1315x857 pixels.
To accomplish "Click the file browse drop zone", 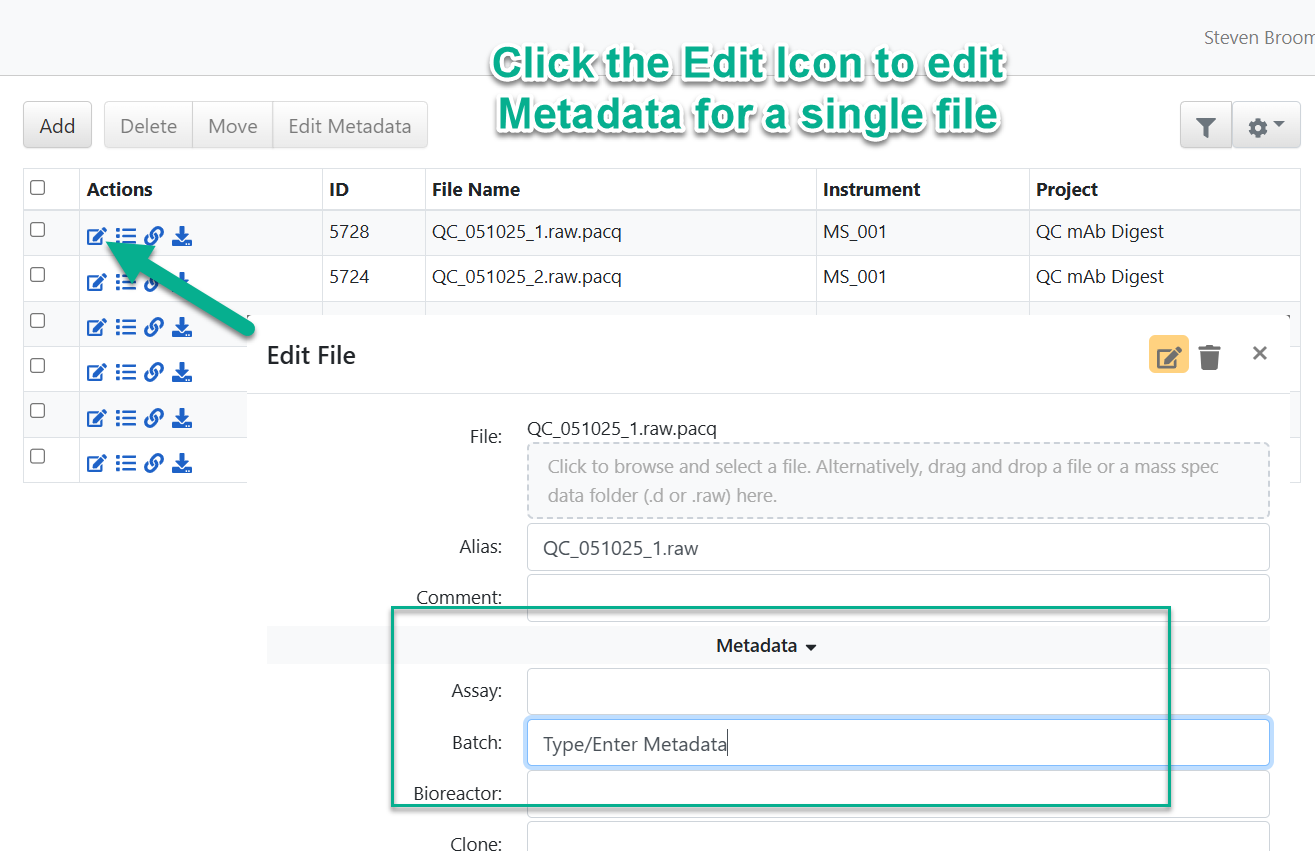I will 898,481.
